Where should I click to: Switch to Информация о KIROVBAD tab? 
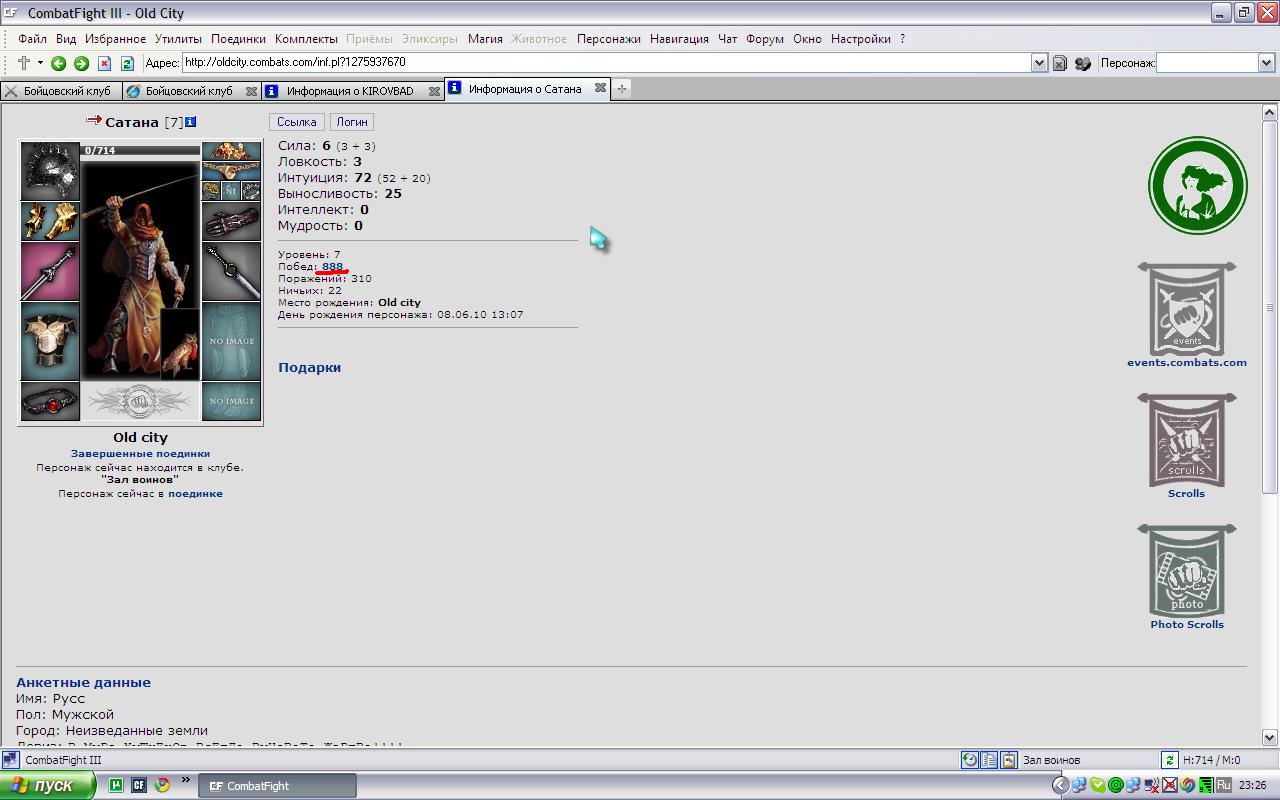pyautogui.click(x=352, y=90)
